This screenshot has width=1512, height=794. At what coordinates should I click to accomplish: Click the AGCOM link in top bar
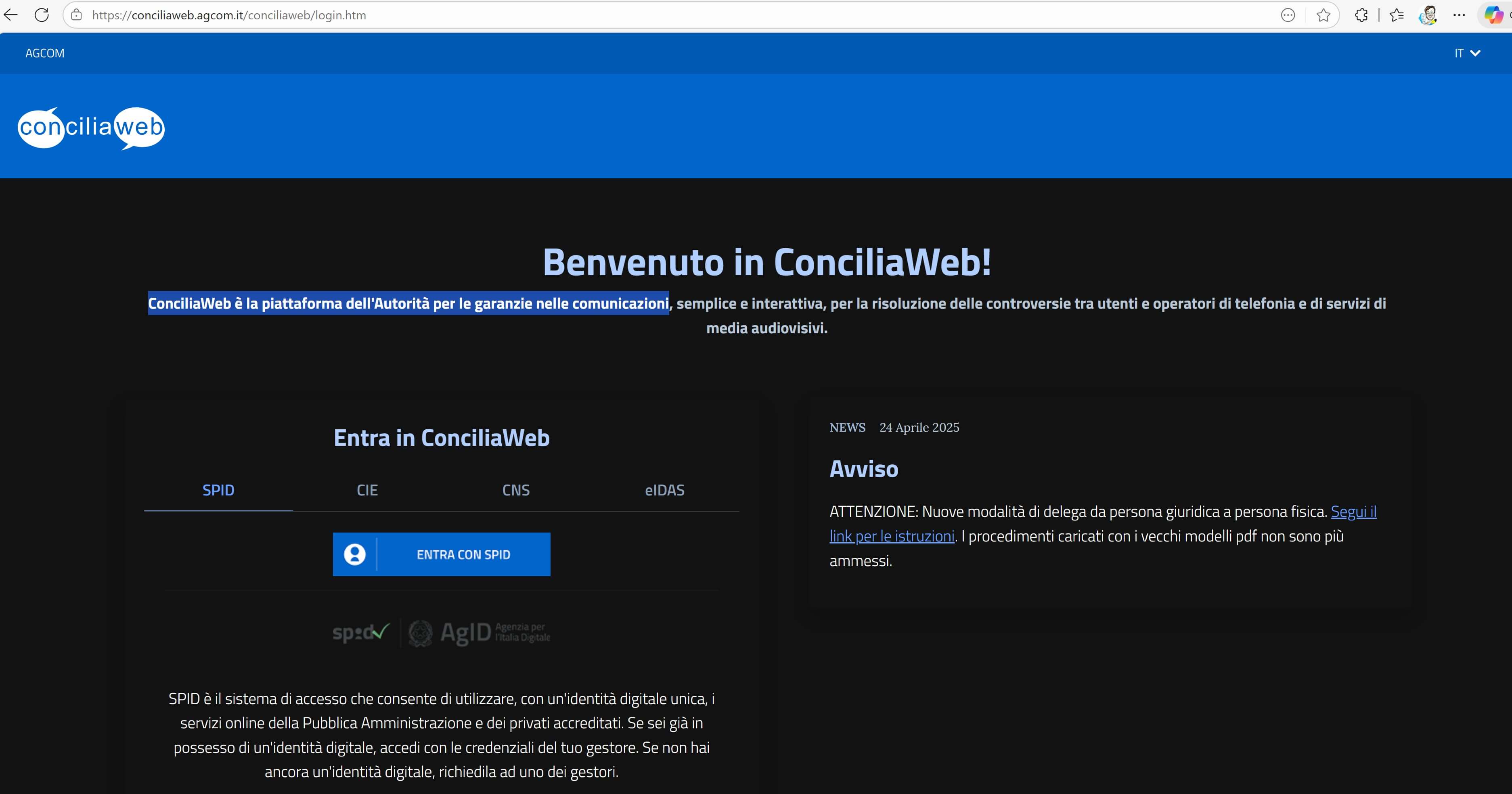[45, 53]
